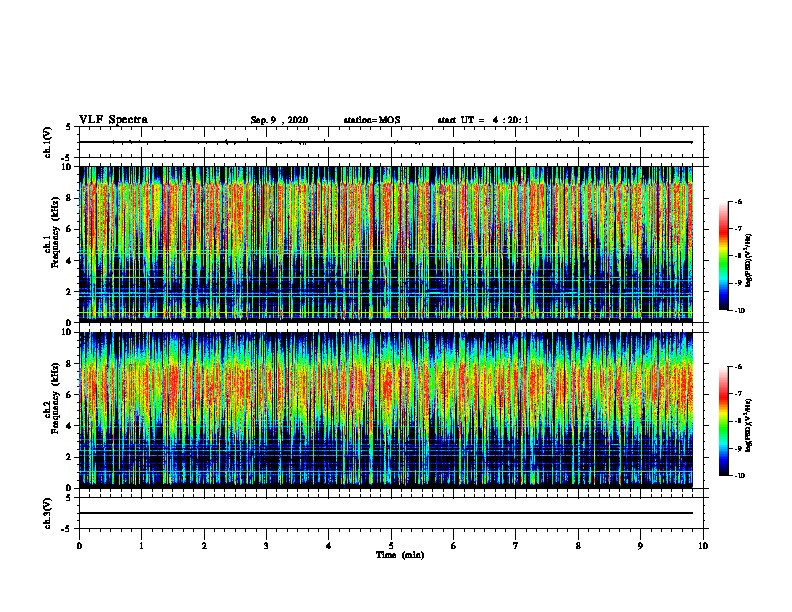Click the 'Time (min)' axis label

[x=400, y=555]
